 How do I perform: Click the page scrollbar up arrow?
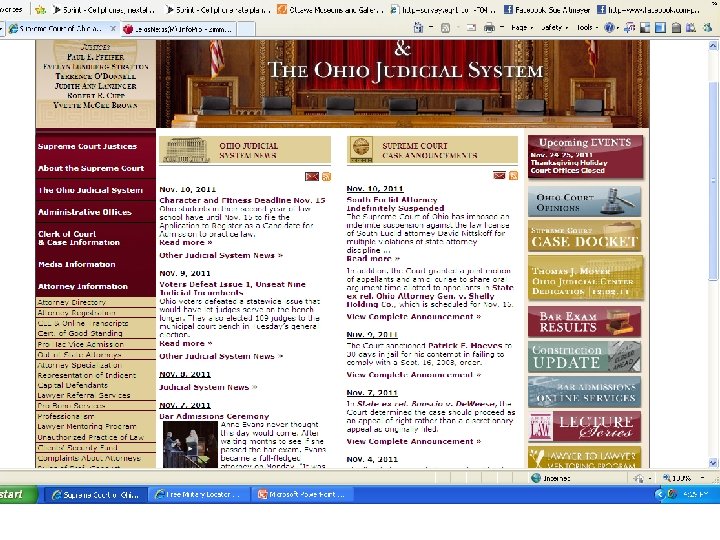click(x=713, y=45)
